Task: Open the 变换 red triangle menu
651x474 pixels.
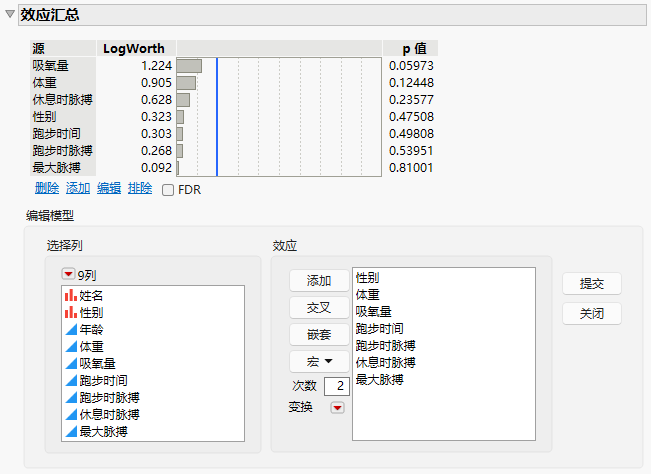Action: (337, 408)
